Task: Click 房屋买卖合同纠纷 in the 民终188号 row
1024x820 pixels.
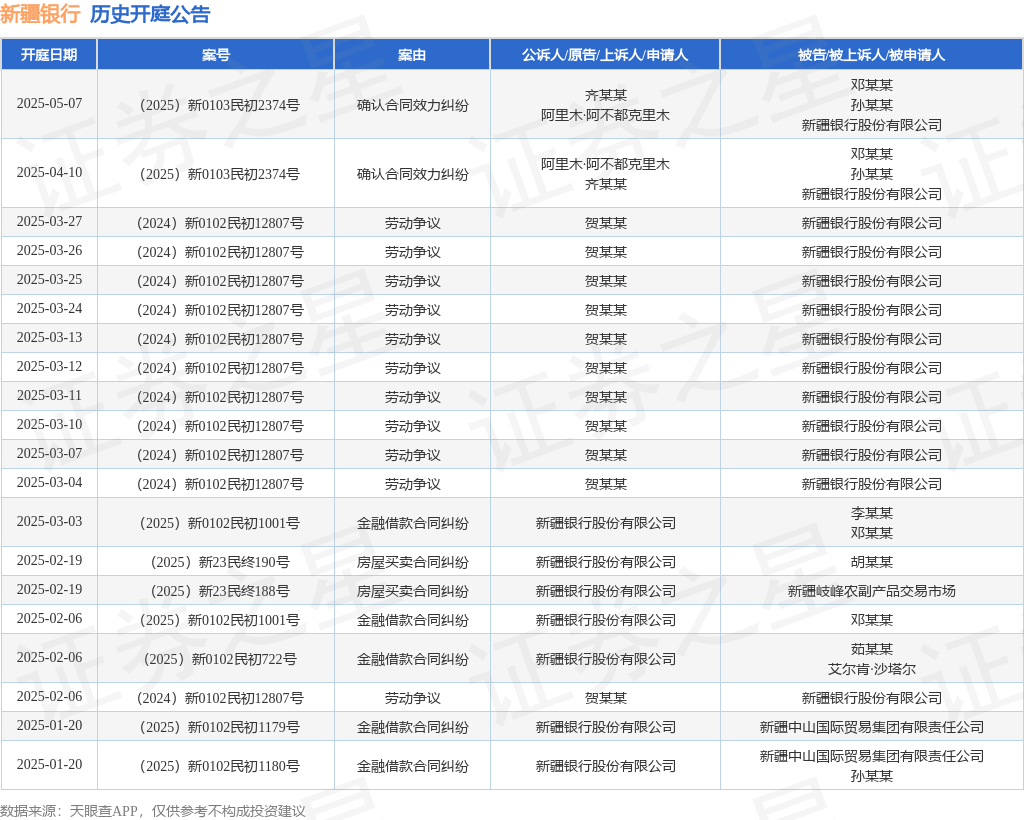Action: (x=413, y=591)
